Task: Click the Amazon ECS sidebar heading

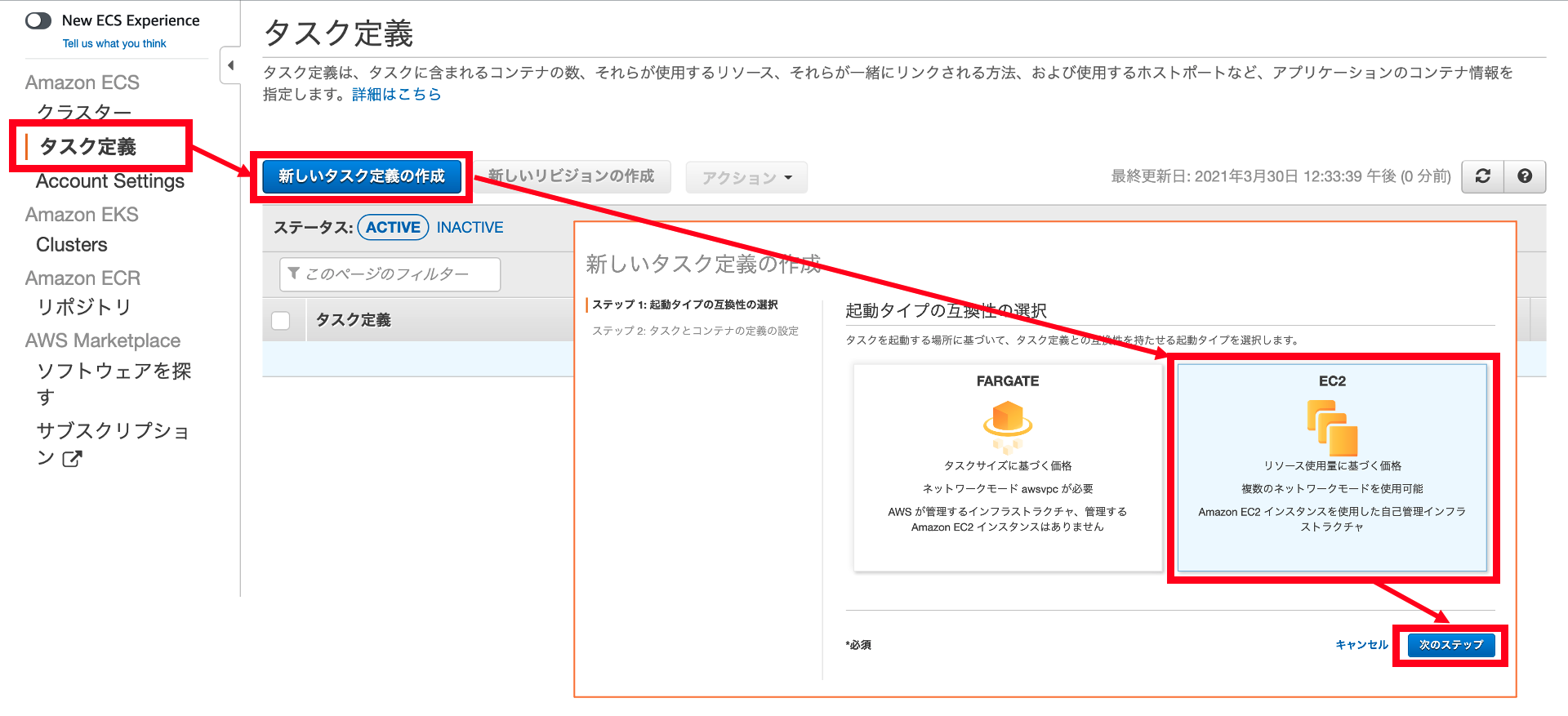Action: (82, 82)
